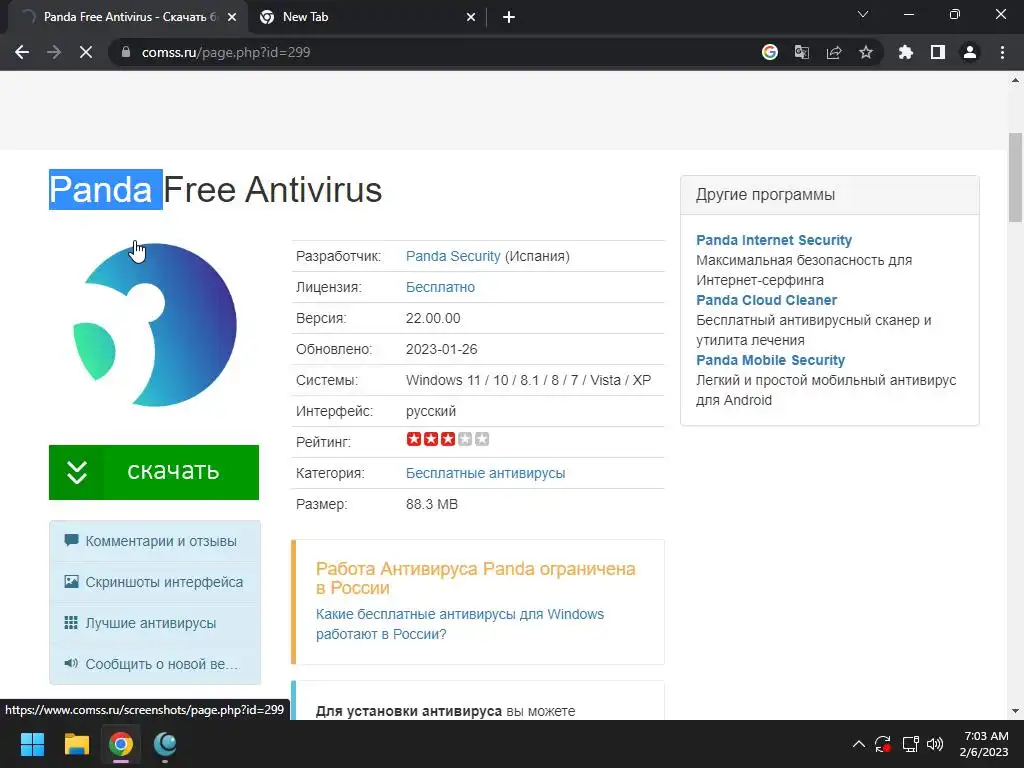Open network settings tray icon
The width and height of the screenshot is (1024, 768).
click(910, 744)
